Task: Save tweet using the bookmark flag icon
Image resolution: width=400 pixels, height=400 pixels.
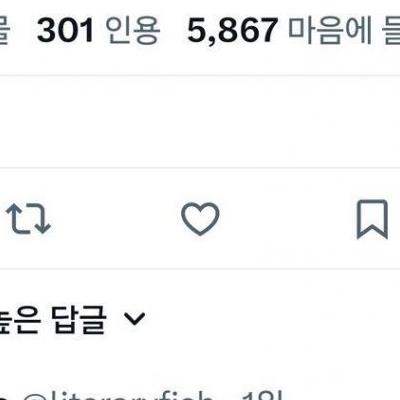Action: click(x=372, y=219)
